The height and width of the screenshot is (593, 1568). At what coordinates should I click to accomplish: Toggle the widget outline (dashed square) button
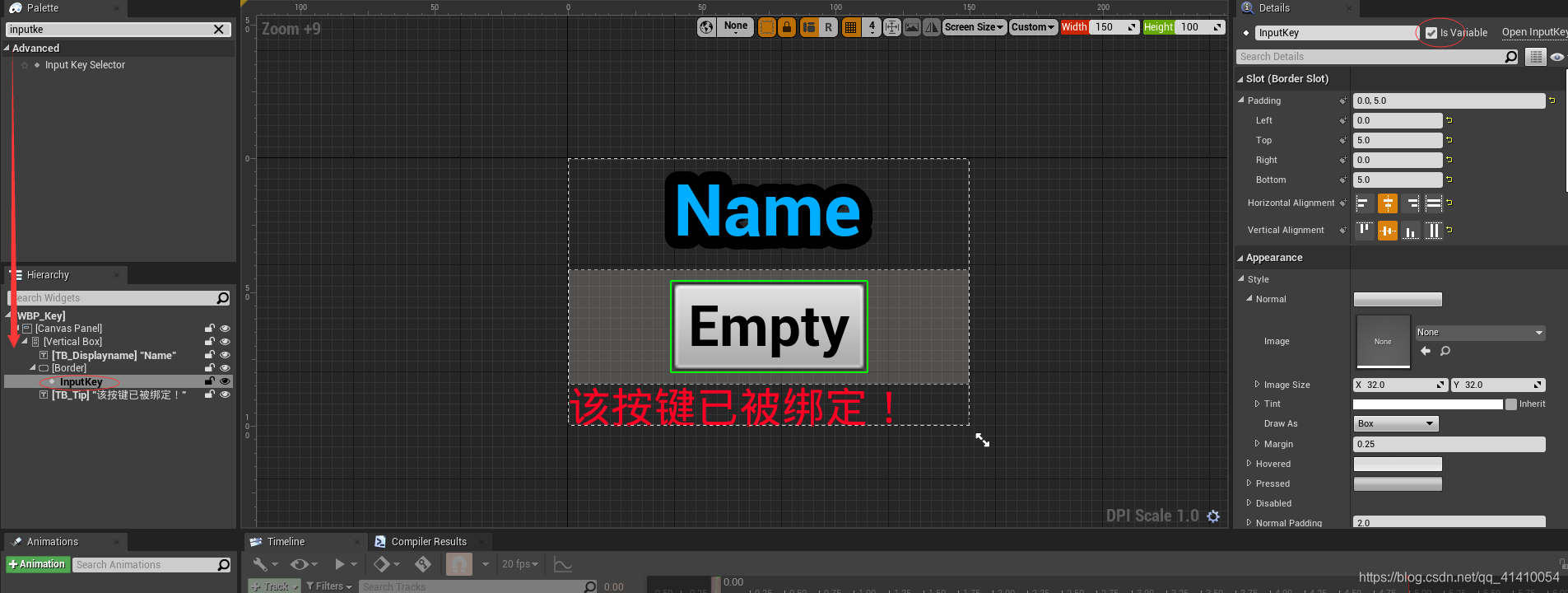coord(767,27)
